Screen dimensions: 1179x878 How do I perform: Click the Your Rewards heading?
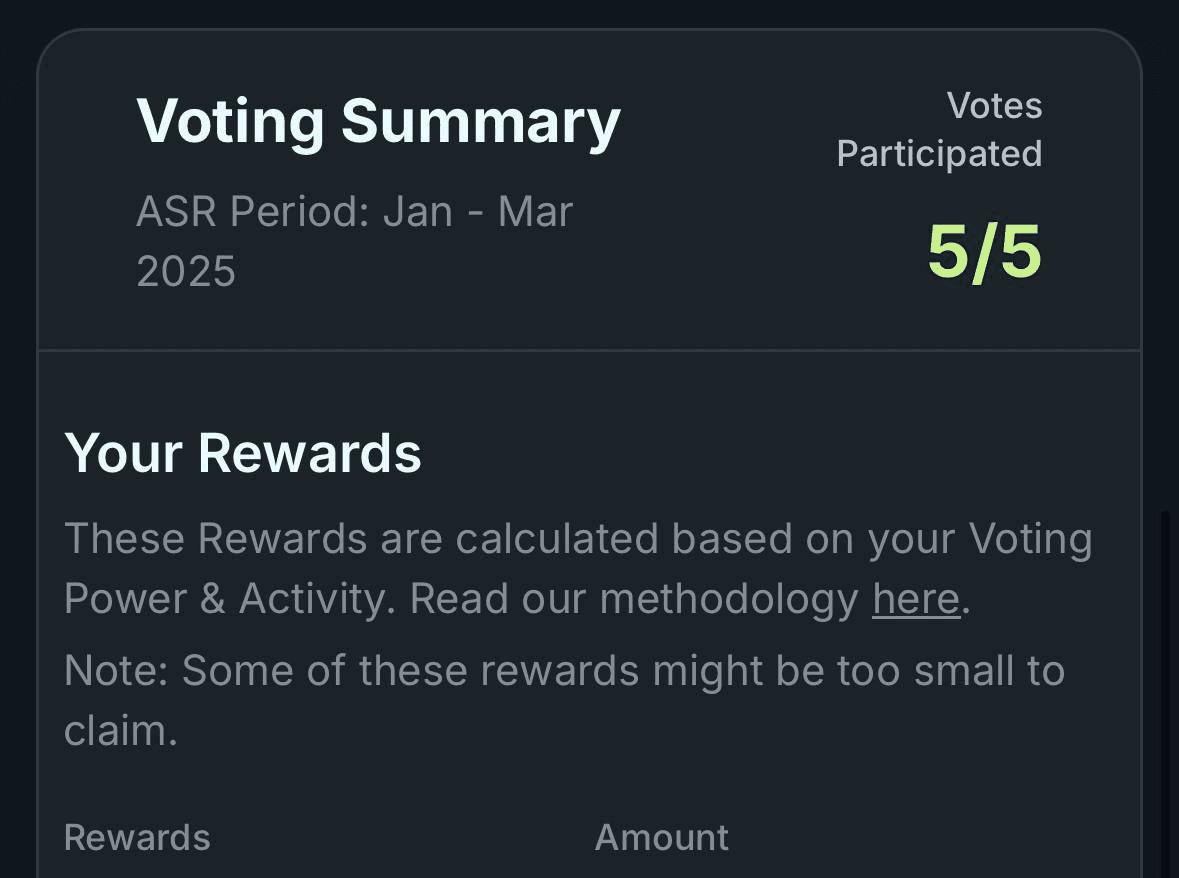pos(243,453)
